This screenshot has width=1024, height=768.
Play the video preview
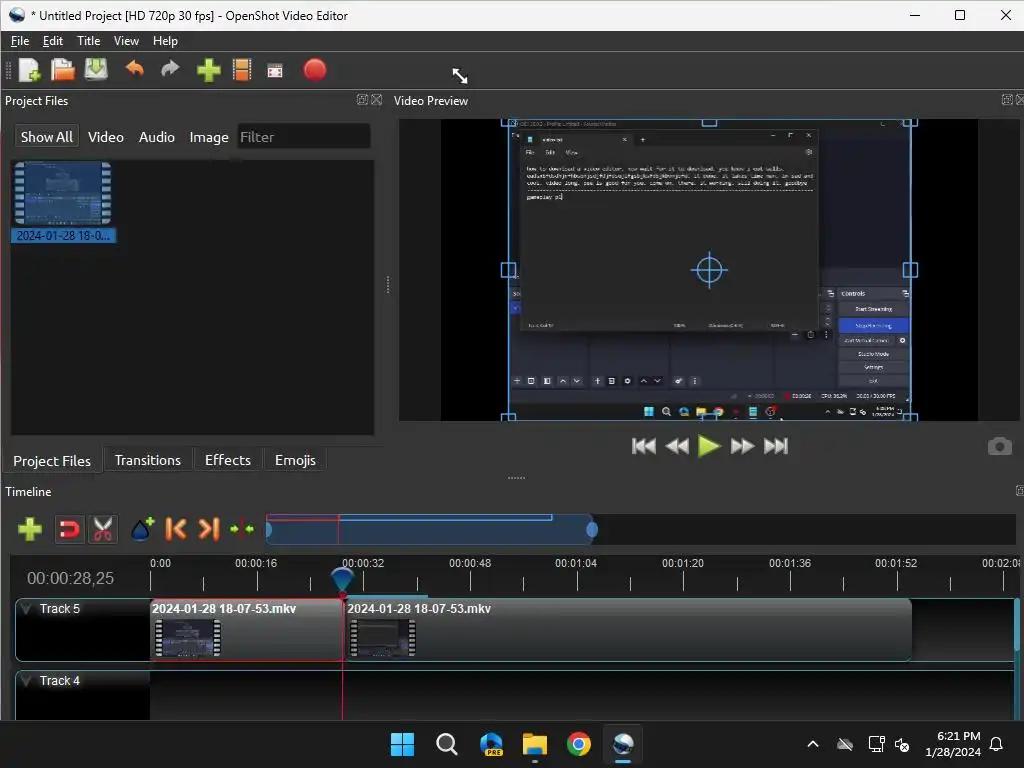(x=709, y=446)
